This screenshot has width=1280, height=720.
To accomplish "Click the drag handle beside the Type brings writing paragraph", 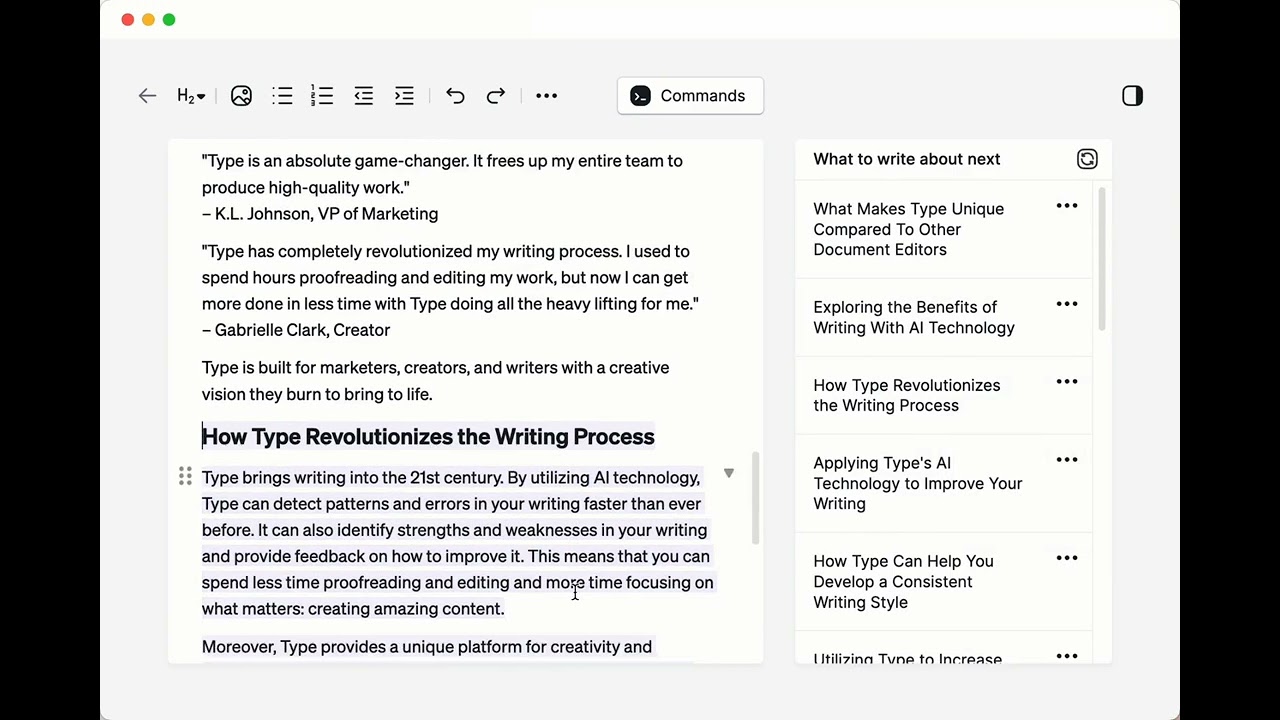I will coord(185,476).
